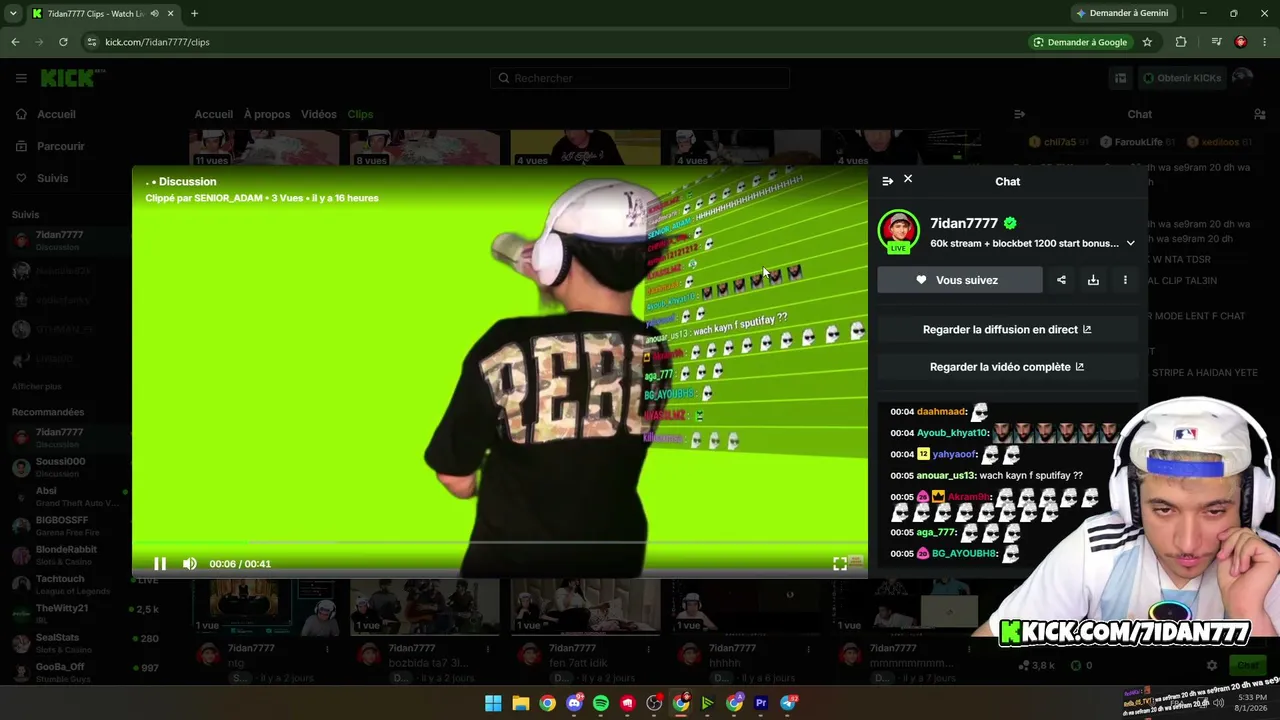Image resolution: width=1280 pixels, height=720 pixels.
Task: Open OBS Studio from the taskbar
Action: click(654, 703)
